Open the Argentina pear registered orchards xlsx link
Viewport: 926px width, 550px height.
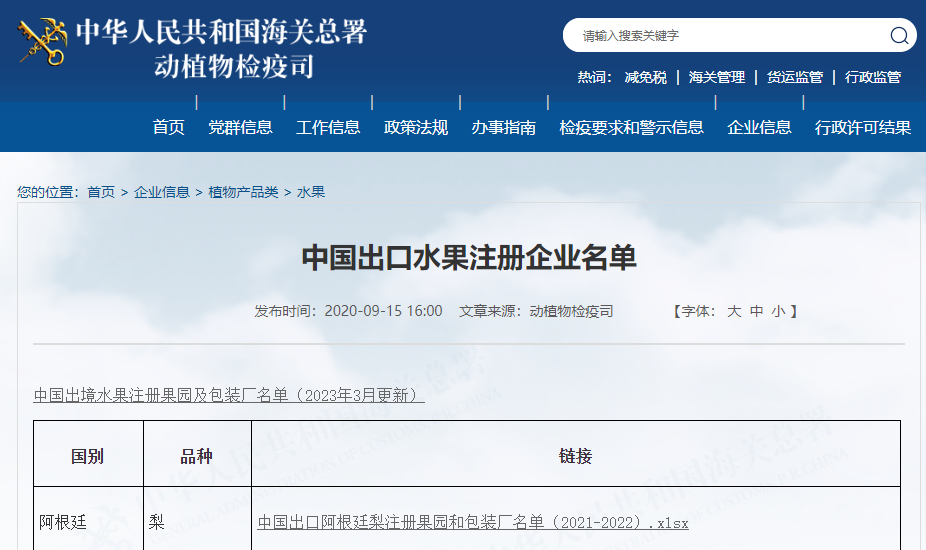tap(473, 523)
